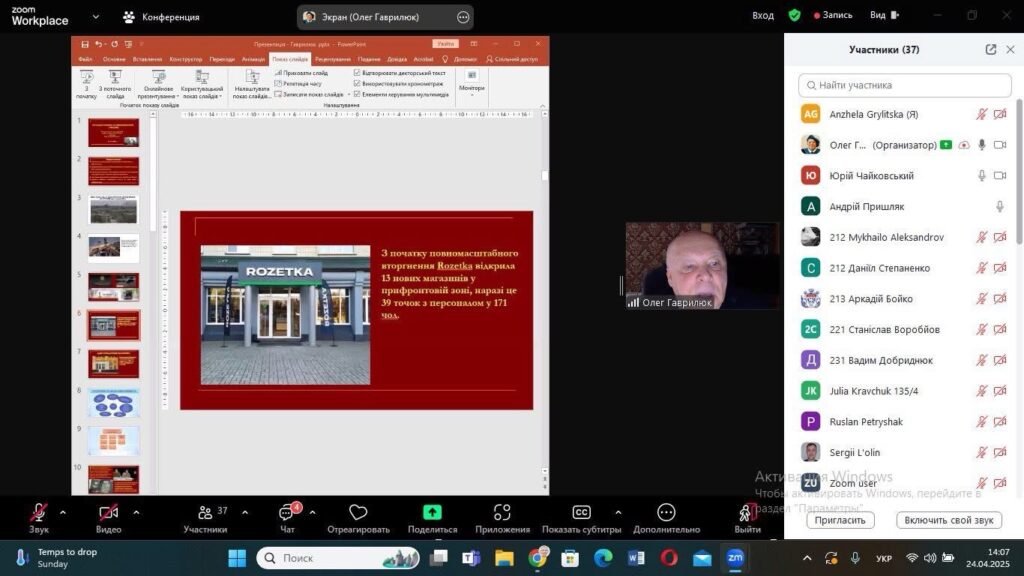Image resolution: width=1024 pixels, height=576 pixels.
Task: Unmute microphone with the Звук button
Action: tap(38, 514)
